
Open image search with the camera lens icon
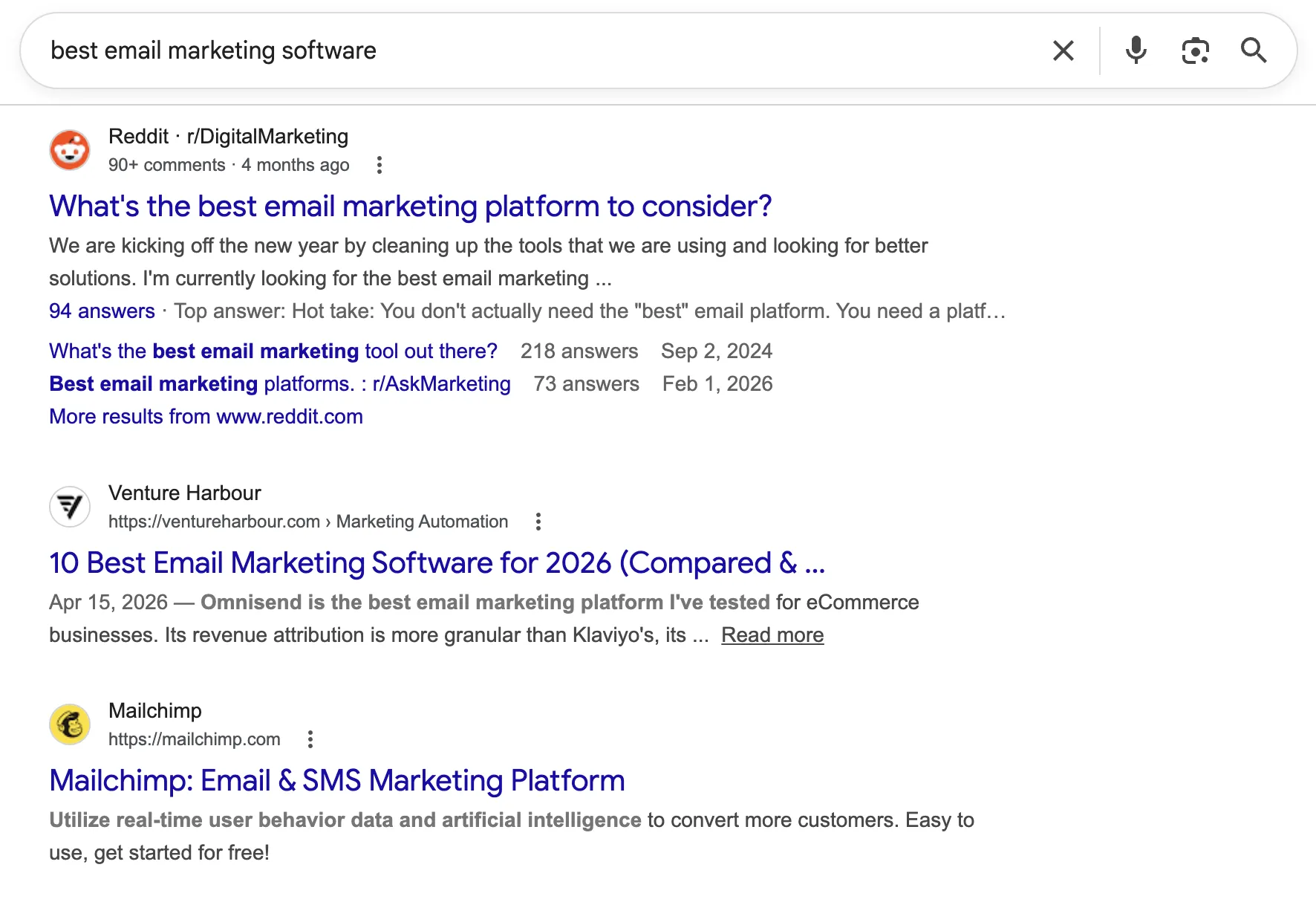pyautogui.click(x=1195, y=51)
